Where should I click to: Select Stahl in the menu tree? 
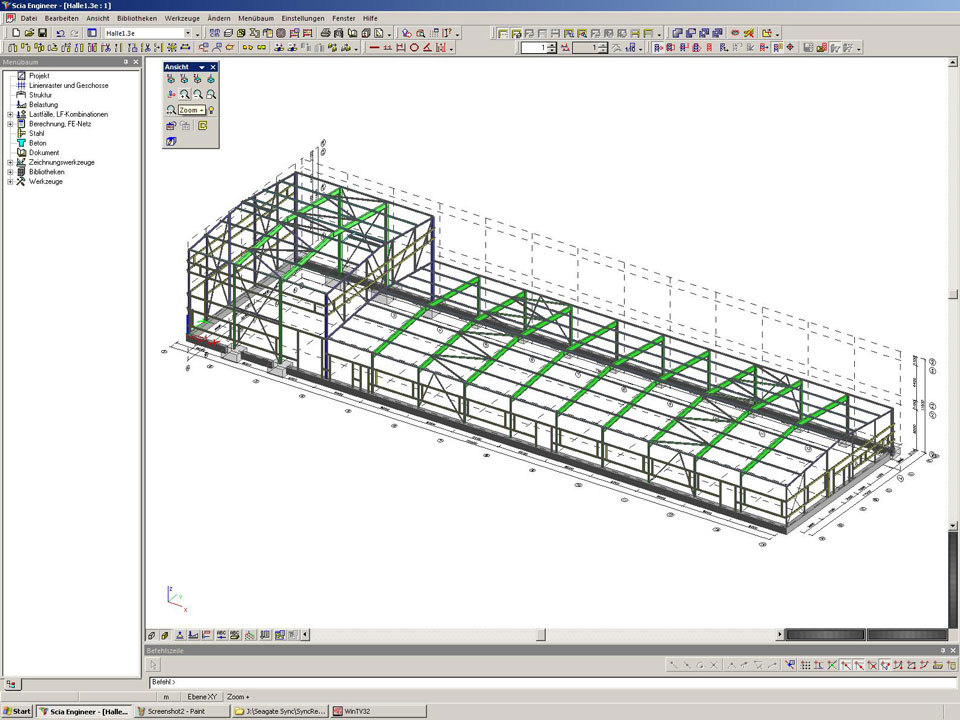pos(37,133)
